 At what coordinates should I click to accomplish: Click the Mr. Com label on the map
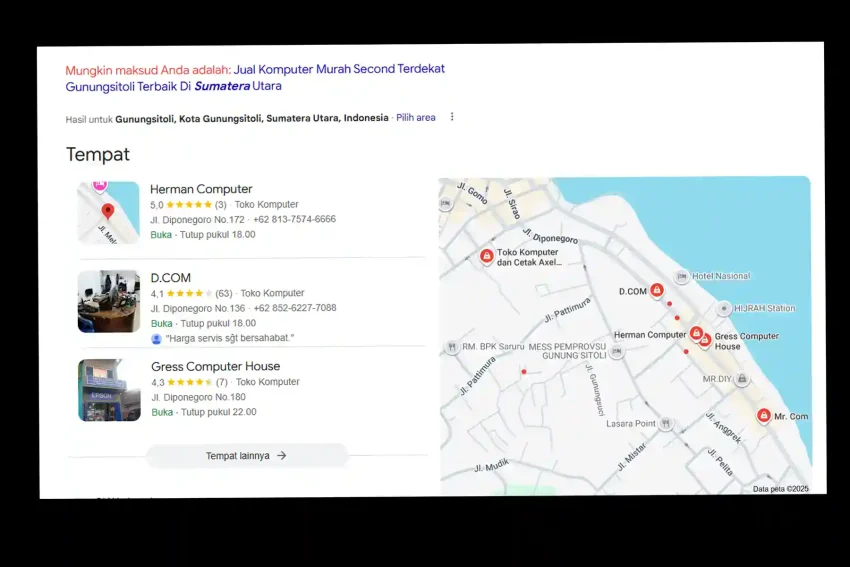[x=791, y=416]
